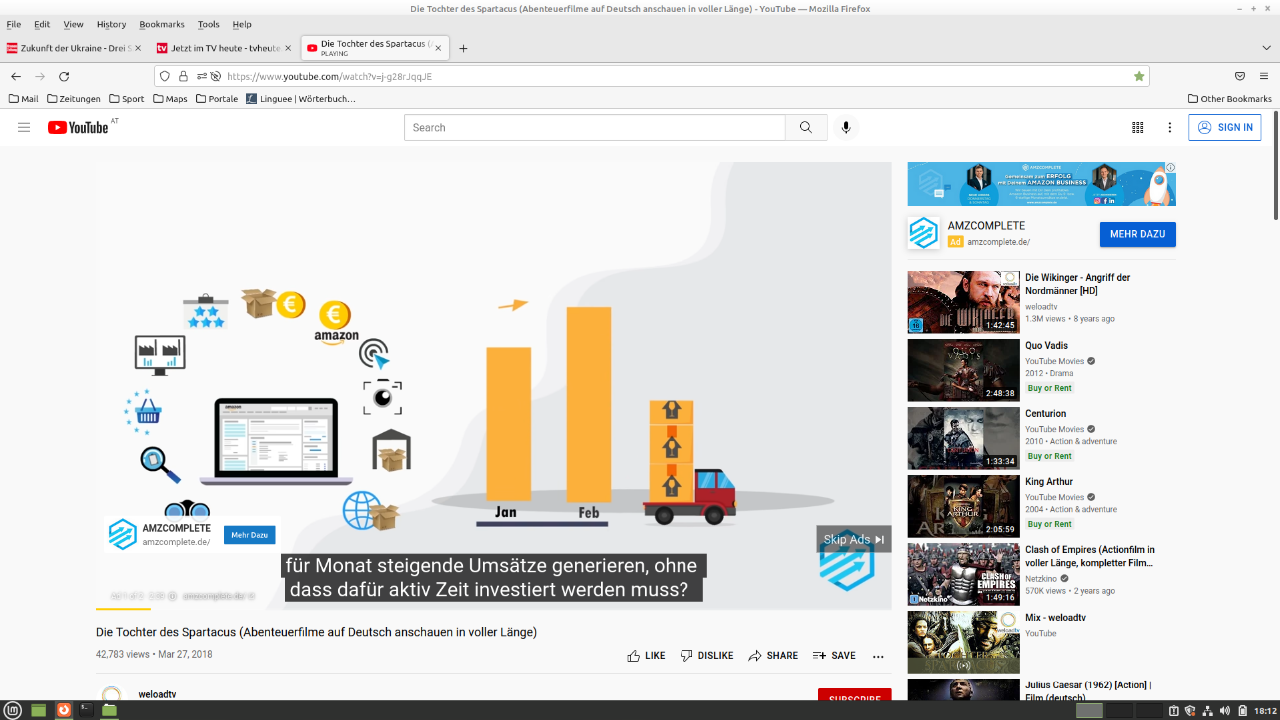Open the Bookmarks menu
1280x720 pixels.
(x=162, y=24)
